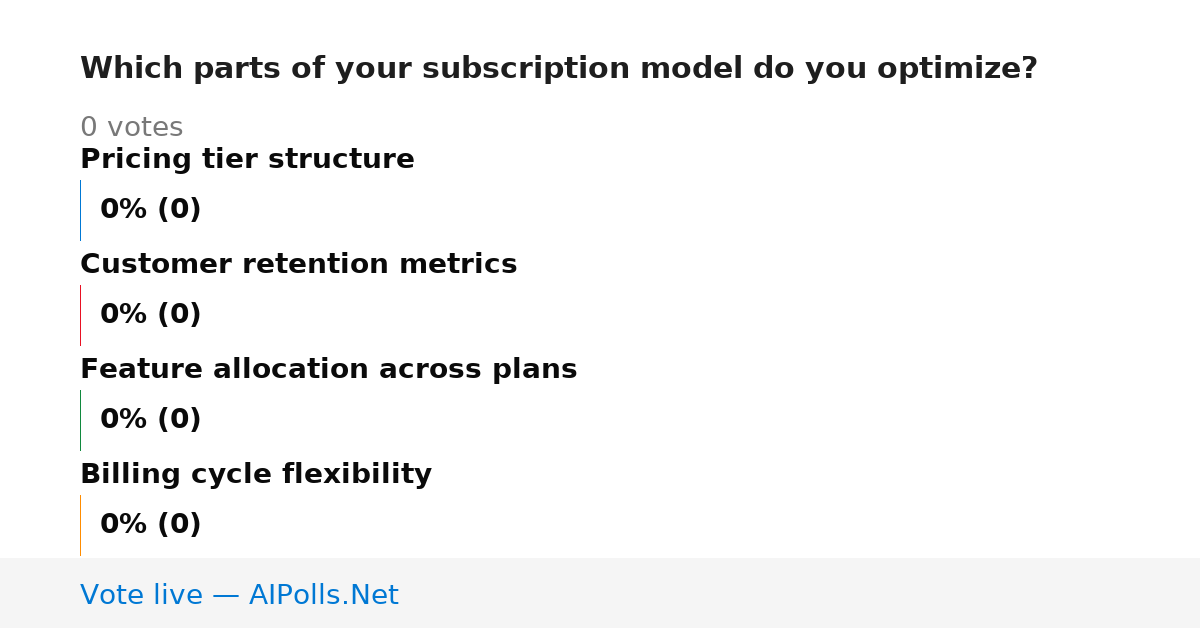Click the 'AIPolls.Net' text in the footer
This screenshot has height=628, width=1200.
point(323,596)
